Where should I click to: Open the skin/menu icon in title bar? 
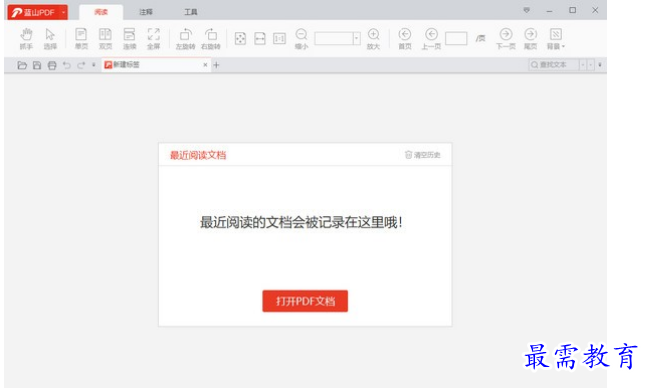(527, 10)
